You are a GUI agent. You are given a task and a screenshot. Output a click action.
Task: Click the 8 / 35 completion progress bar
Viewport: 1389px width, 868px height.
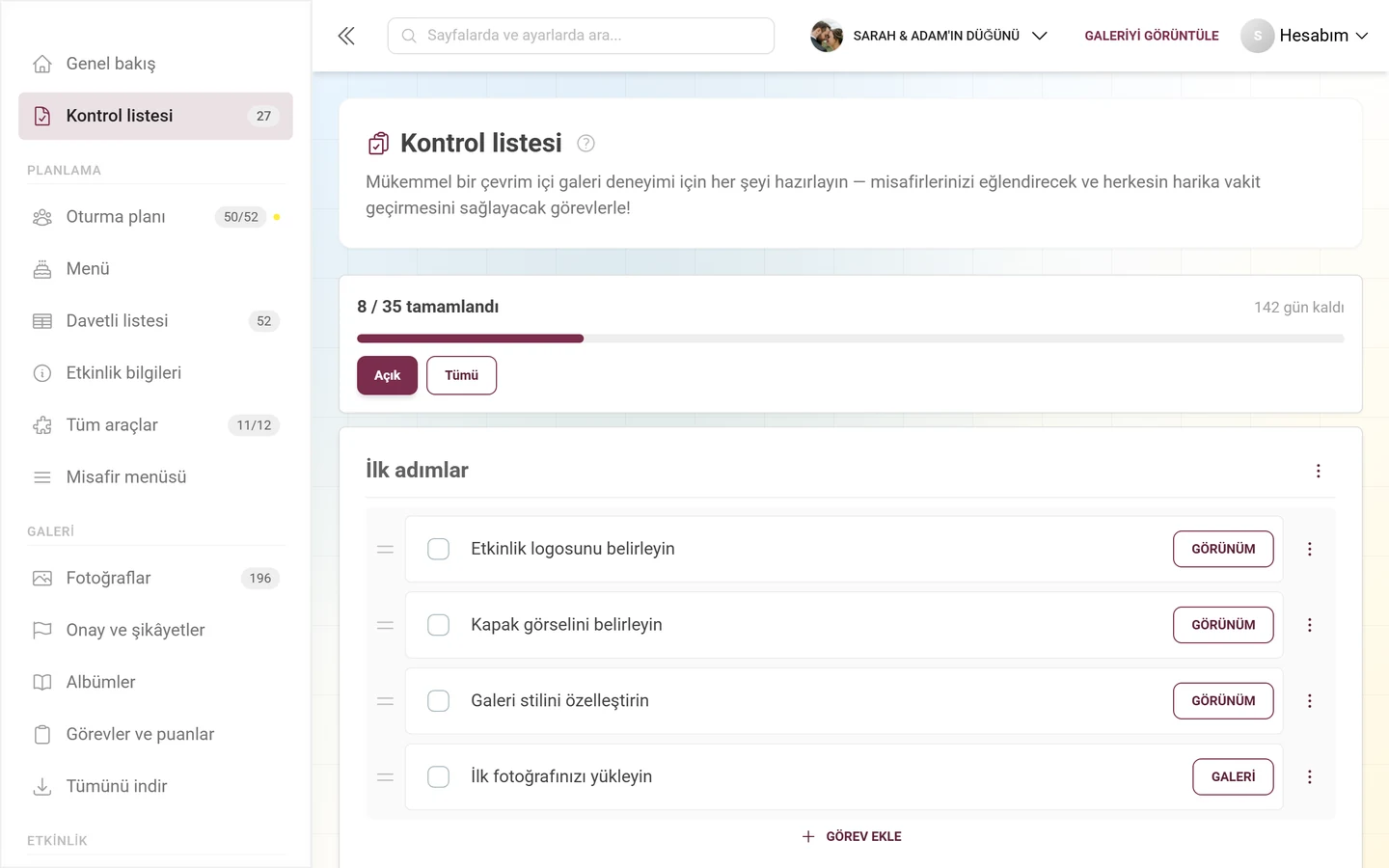pyautogui.click(x=851, y=339)
